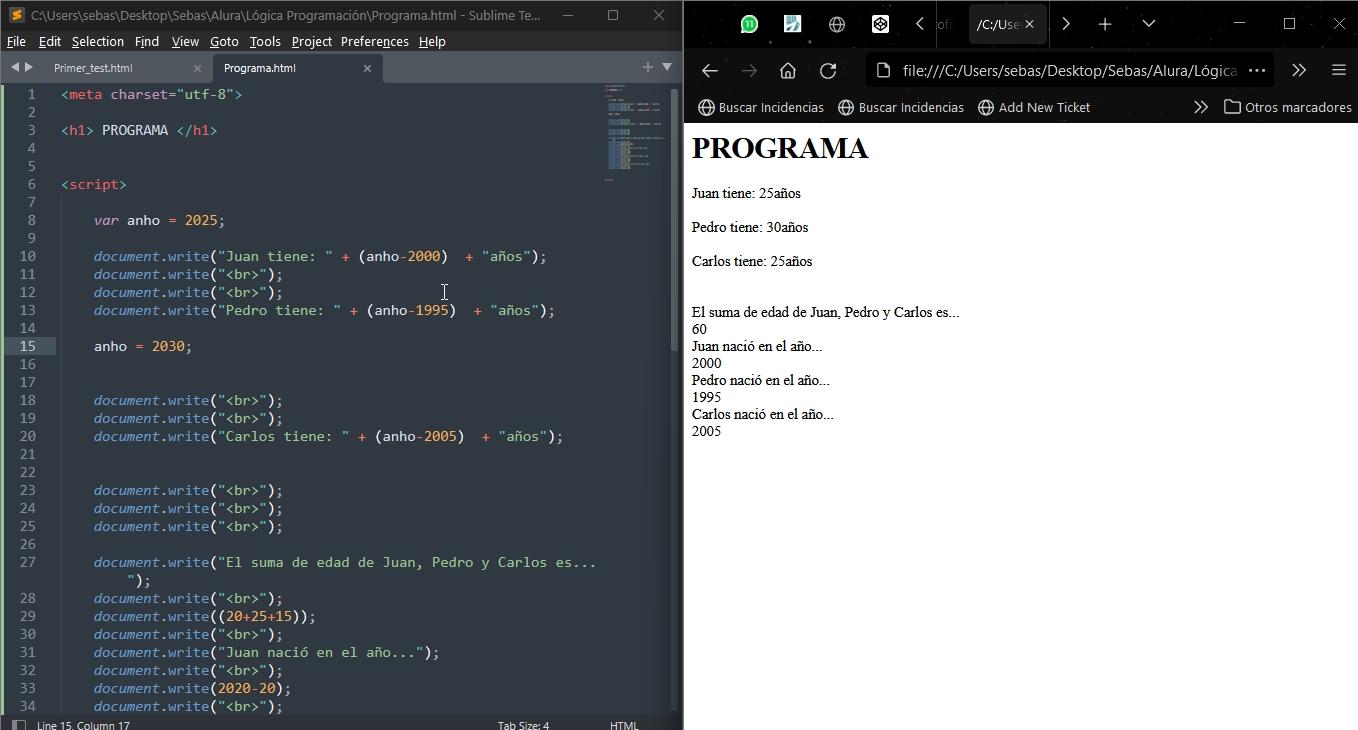Open the Selection menu in Sublime Text
The image size is (1358, 730).
(98, 41)
